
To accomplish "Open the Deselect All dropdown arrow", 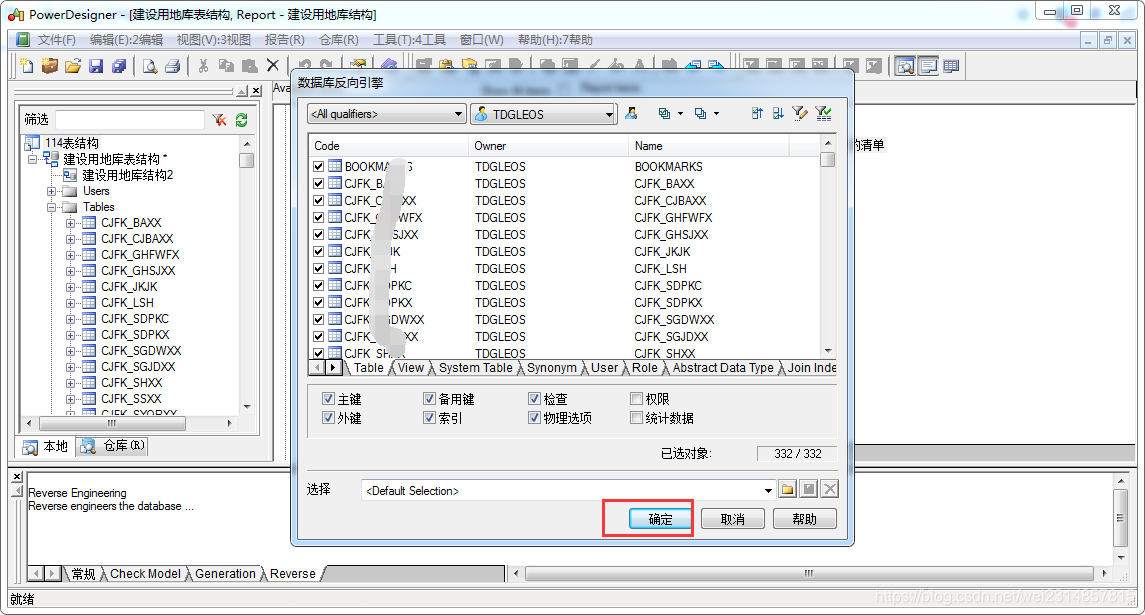I will point(716,113).
